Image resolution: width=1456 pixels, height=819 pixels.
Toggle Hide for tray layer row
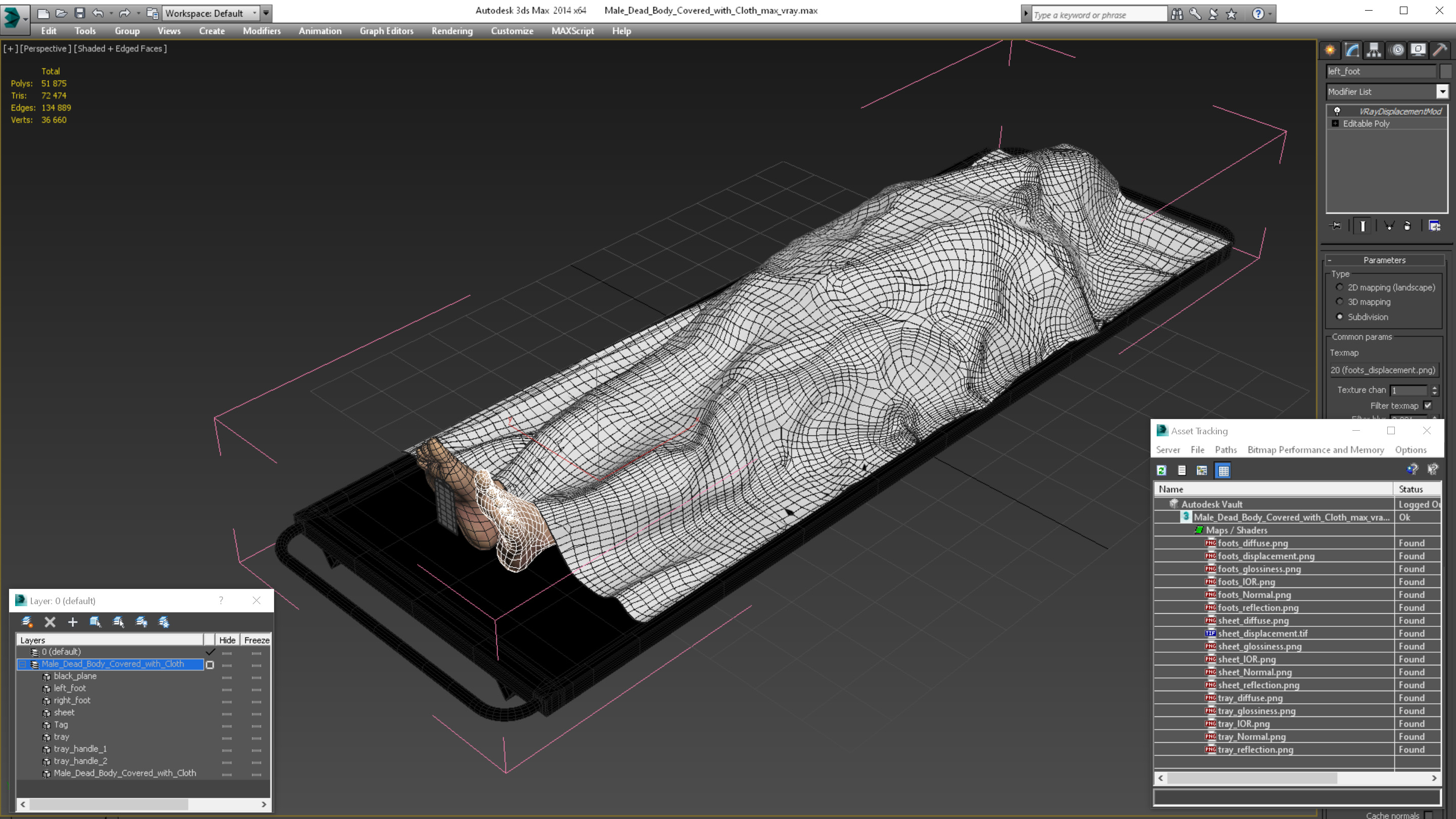(226, 738)
